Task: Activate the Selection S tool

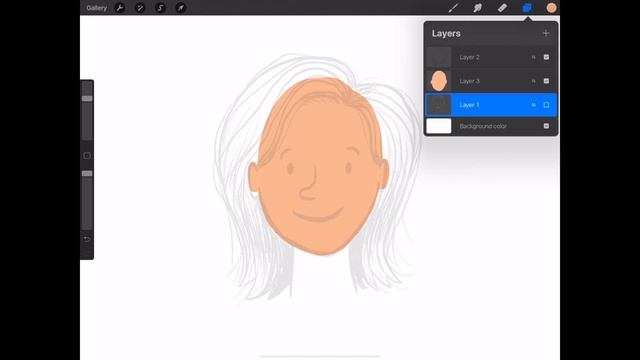Action: pyautogui.click(x=160, y=8)
